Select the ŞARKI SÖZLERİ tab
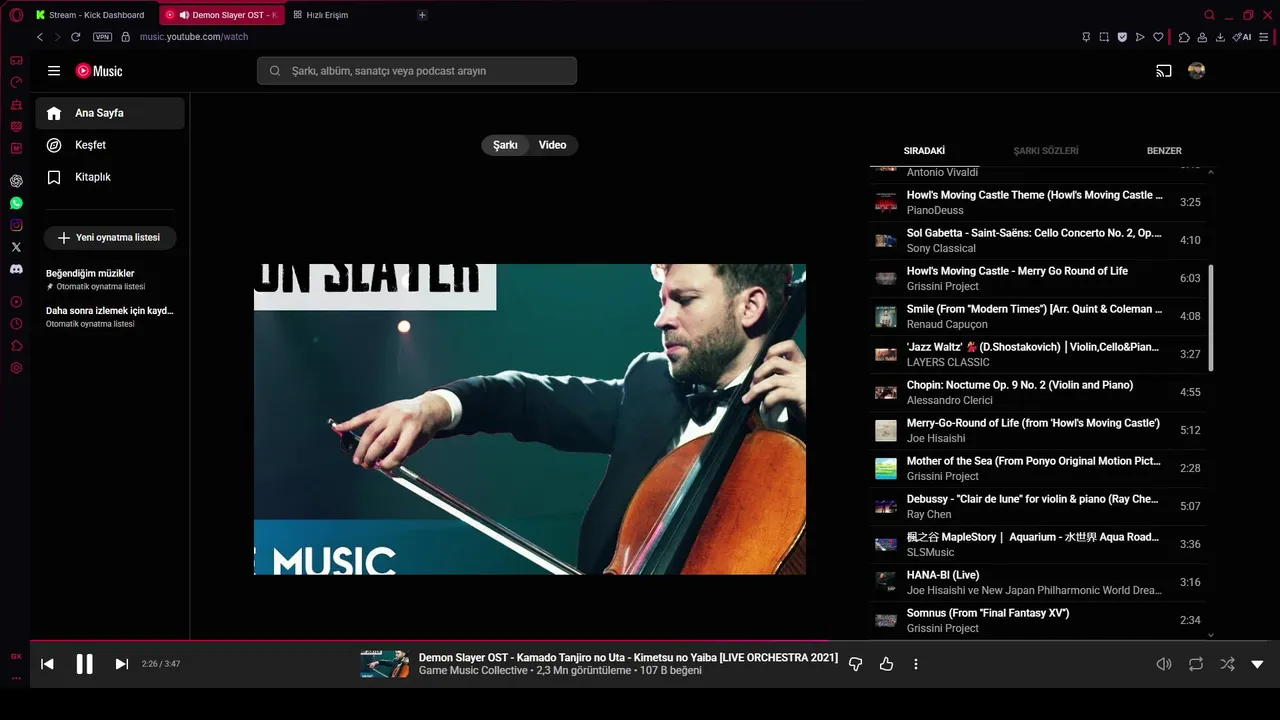The height and width of the screenshot is (720, 1280). coord(1046,151)
